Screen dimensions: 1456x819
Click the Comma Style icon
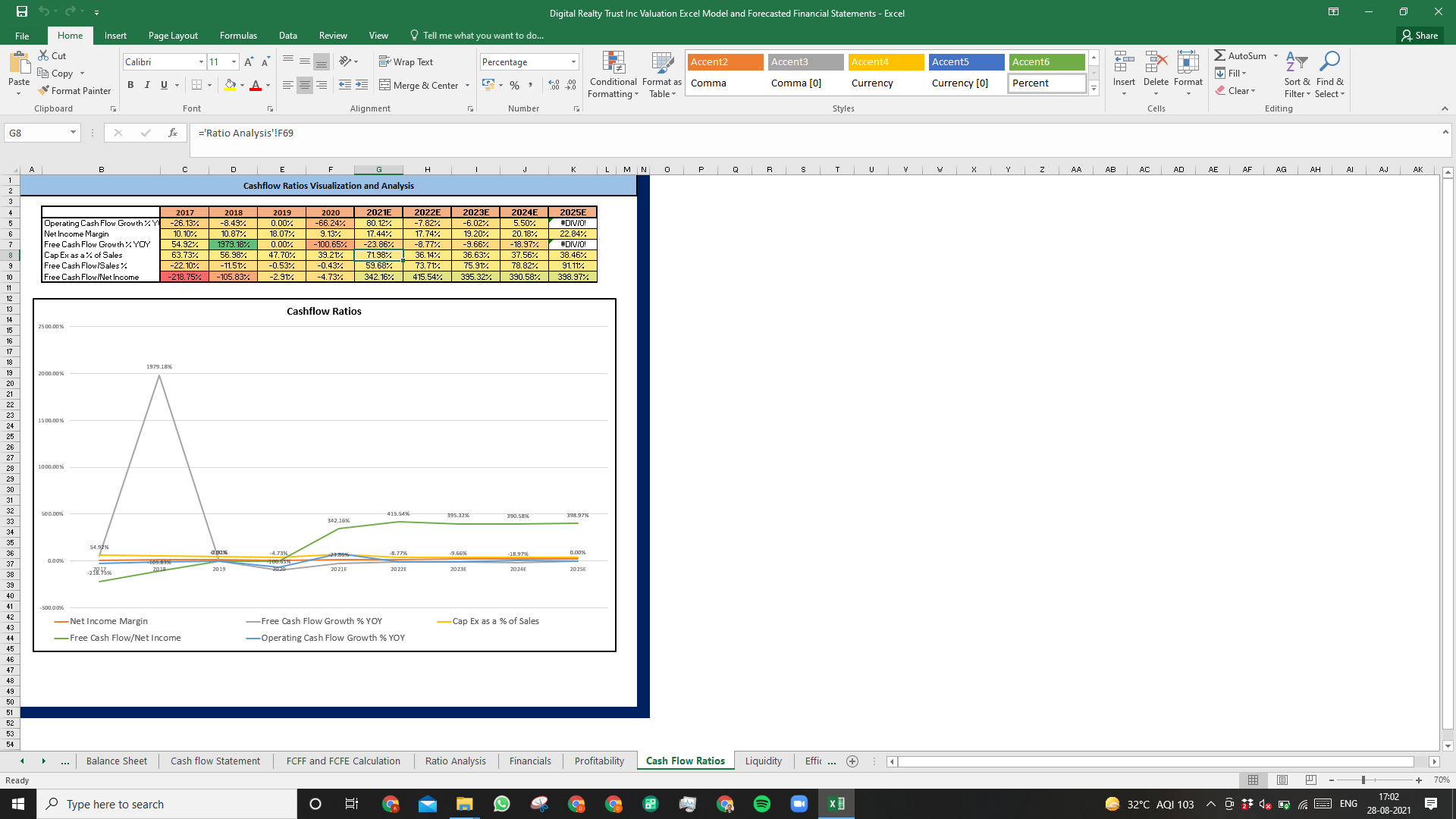pos(531,85)
